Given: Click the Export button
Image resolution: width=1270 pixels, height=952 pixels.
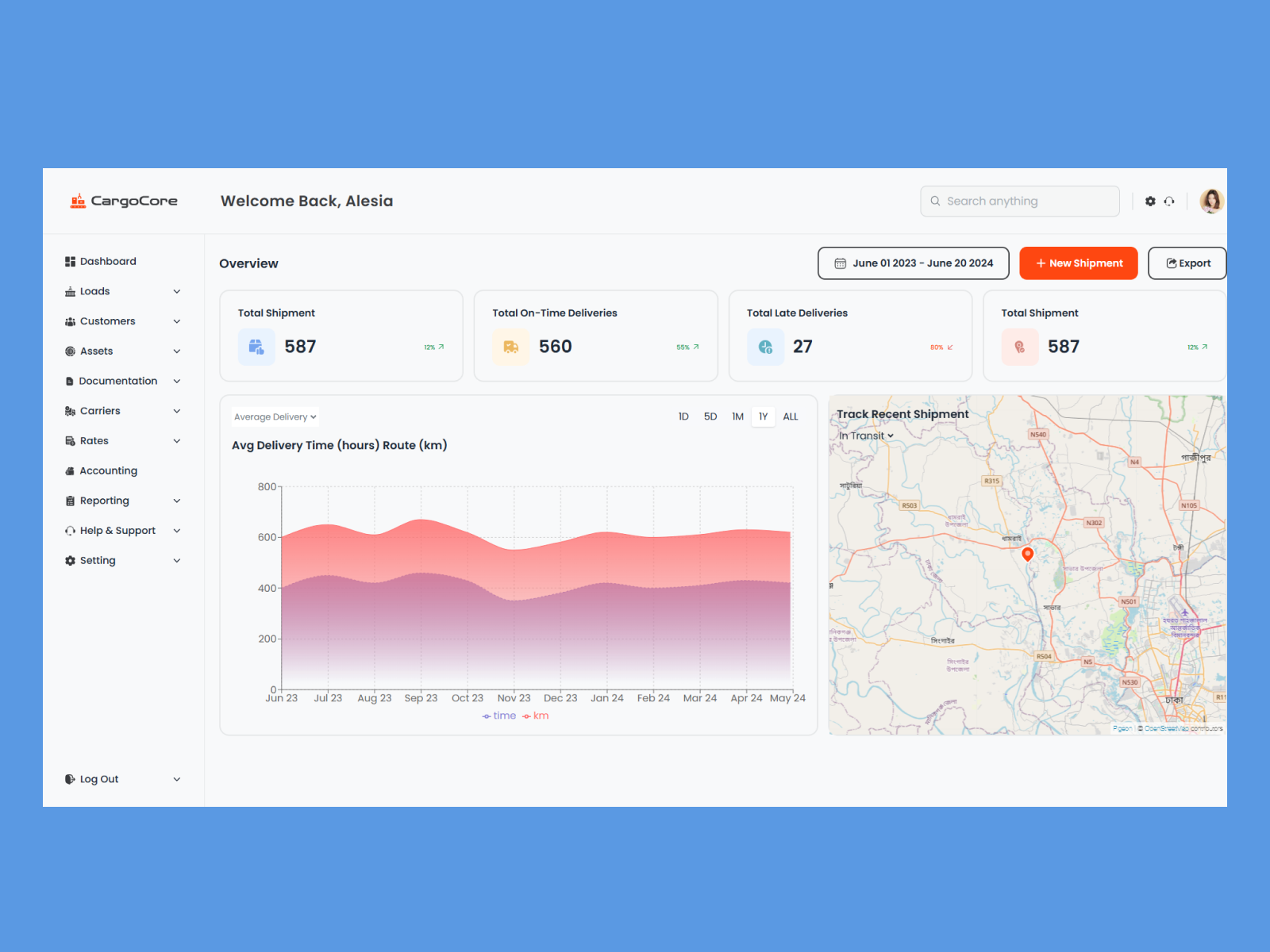Looking at the screenshot, I should point(1187,263).
